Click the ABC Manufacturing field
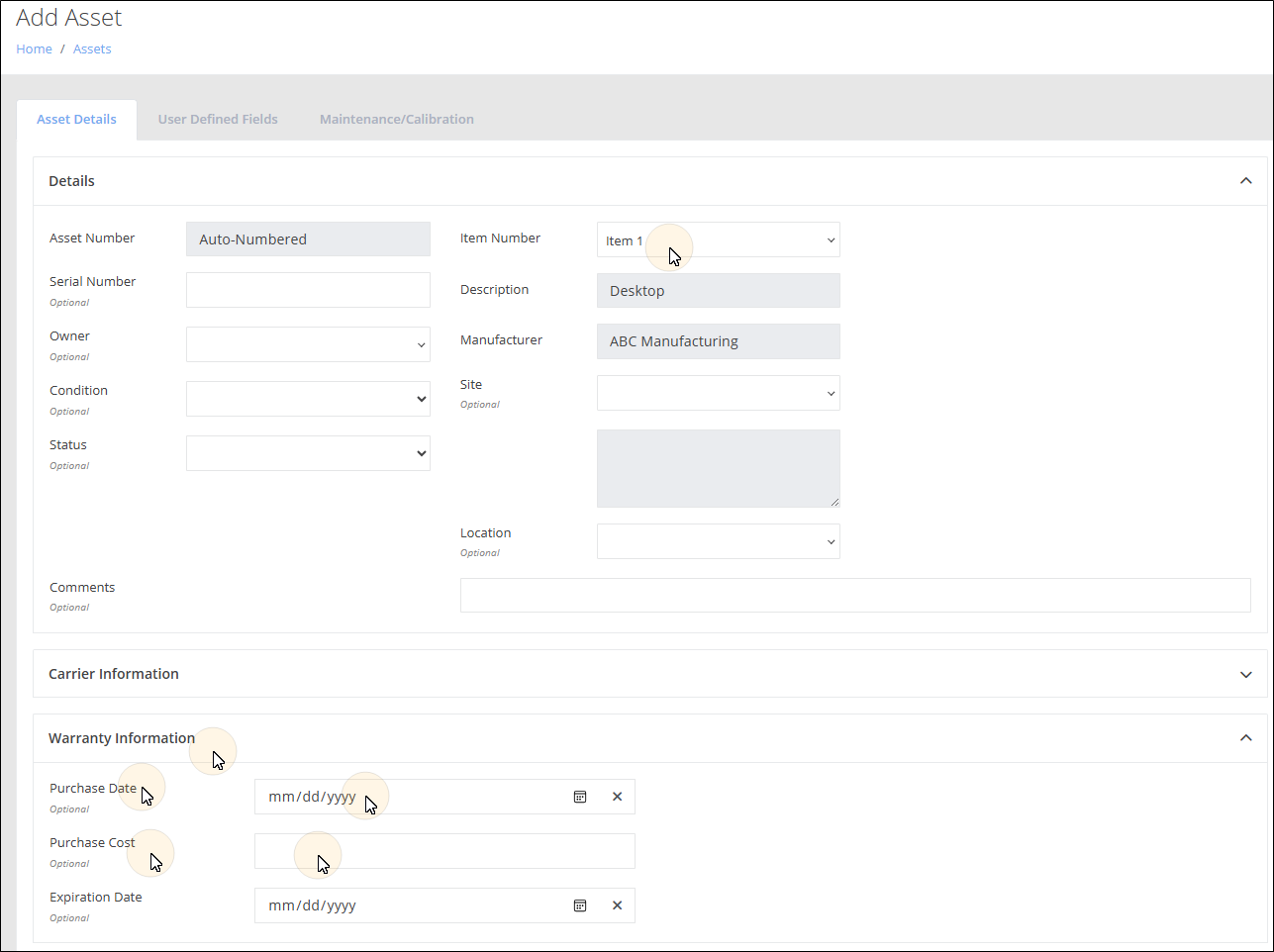 point(719,341)
